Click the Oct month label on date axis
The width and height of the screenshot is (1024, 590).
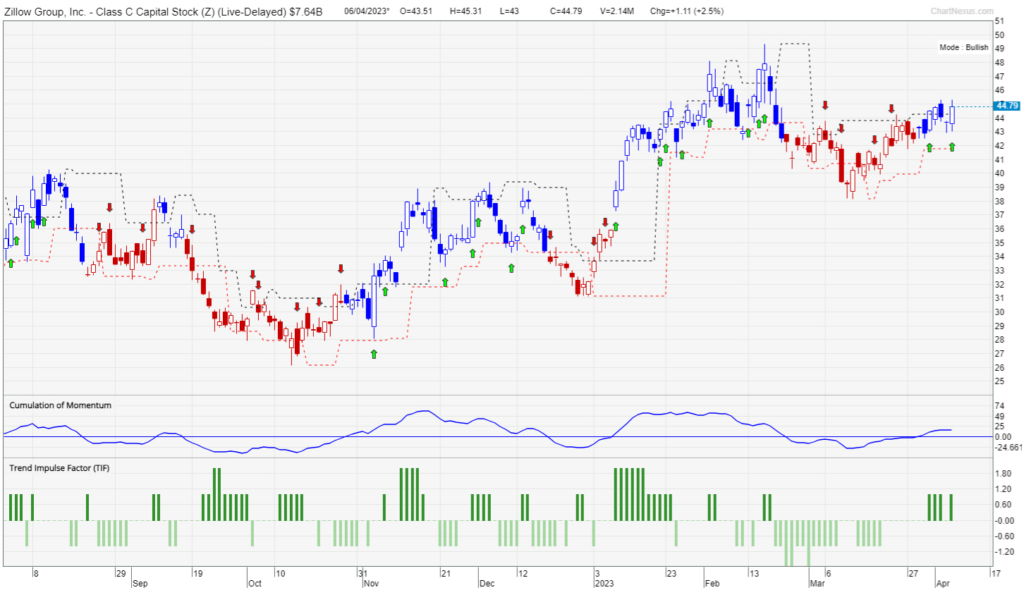255,583
